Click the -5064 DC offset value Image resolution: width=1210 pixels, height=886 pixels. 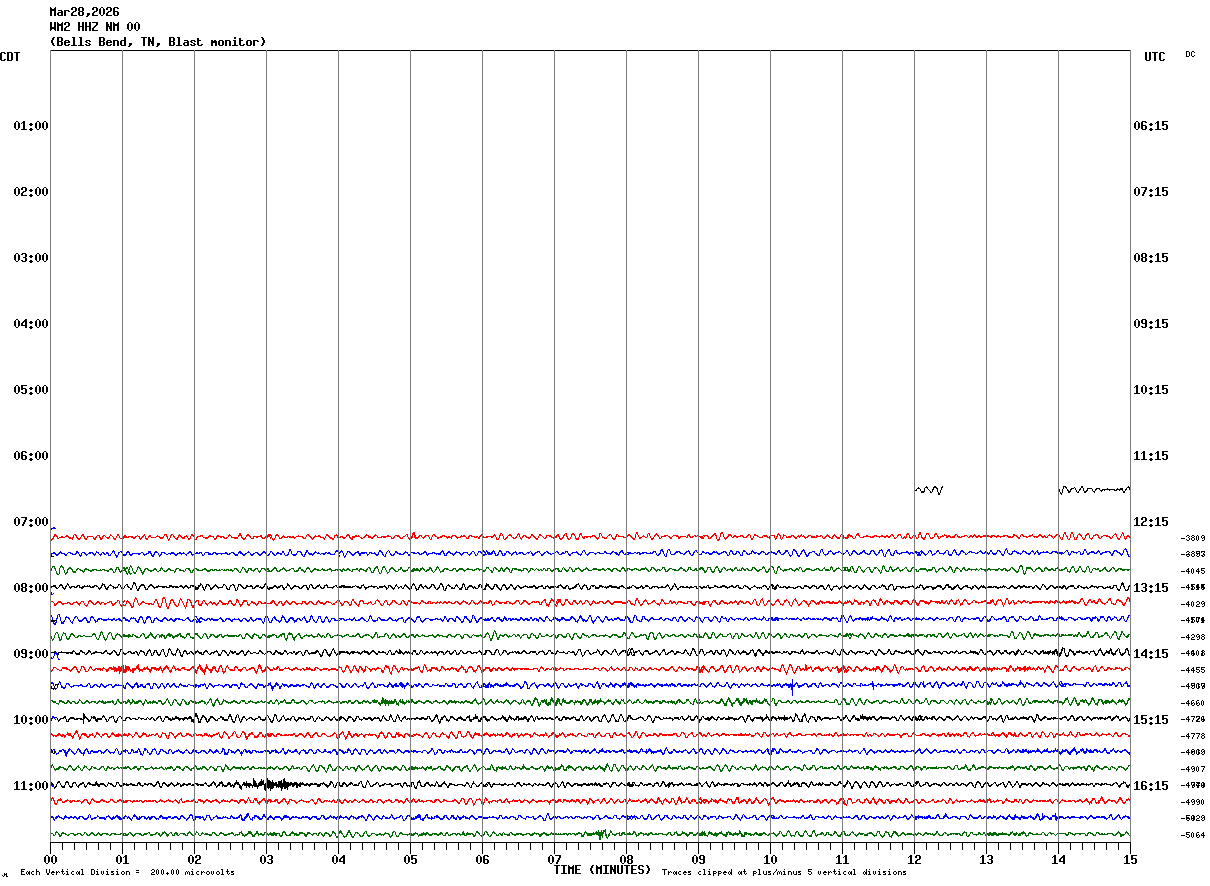pos(1192,836)
